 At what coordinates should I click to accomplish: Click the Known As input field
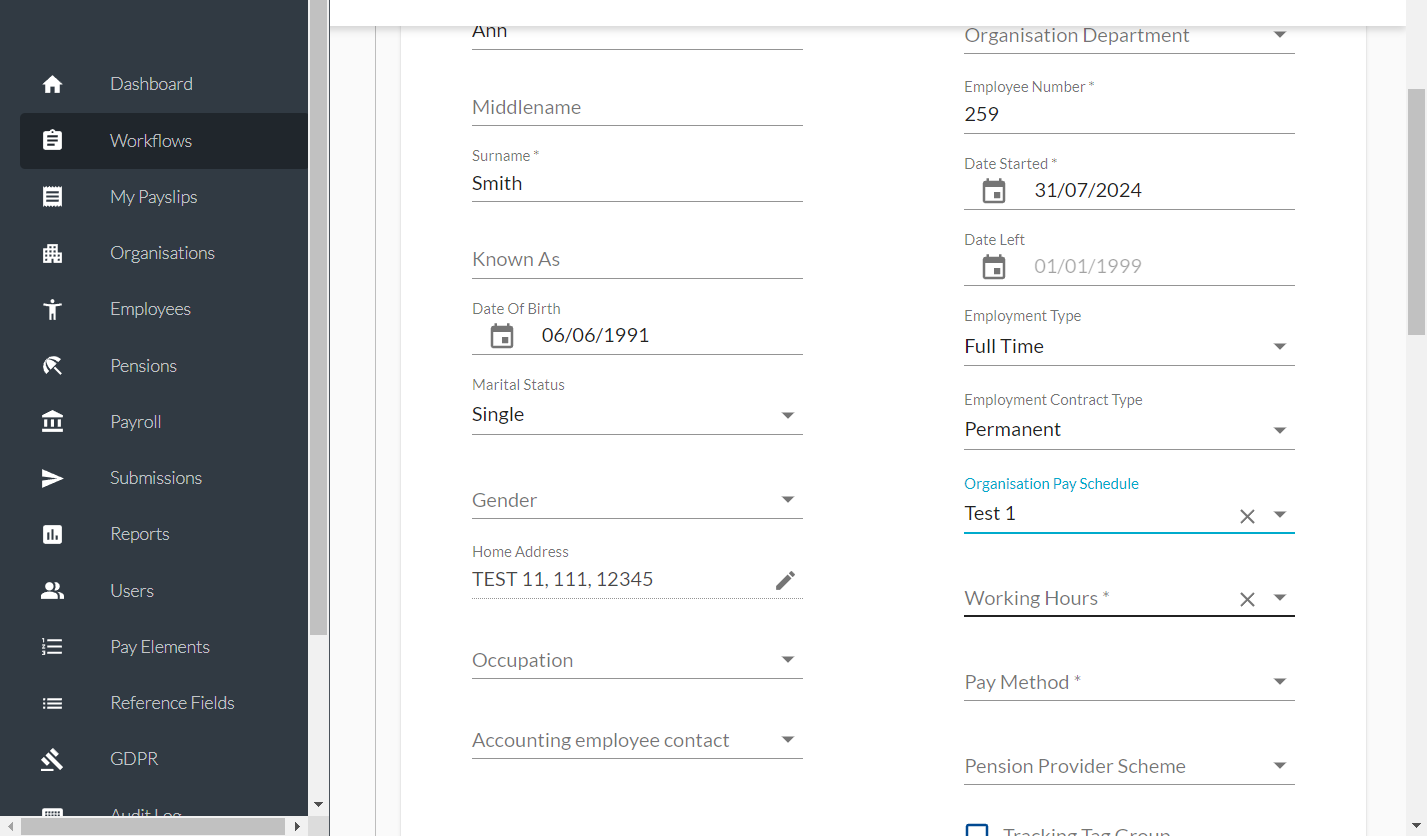[x=637, y=259]
